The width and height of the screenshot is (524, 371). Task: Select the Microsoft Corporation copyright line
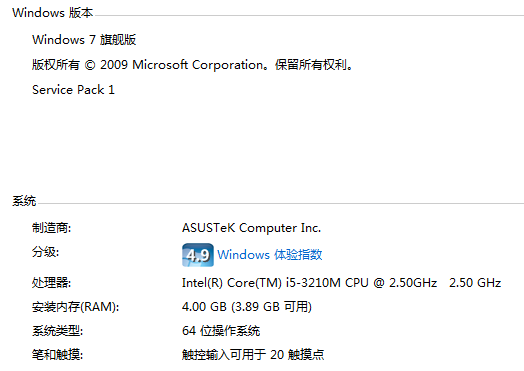click(x=192, y=65)
